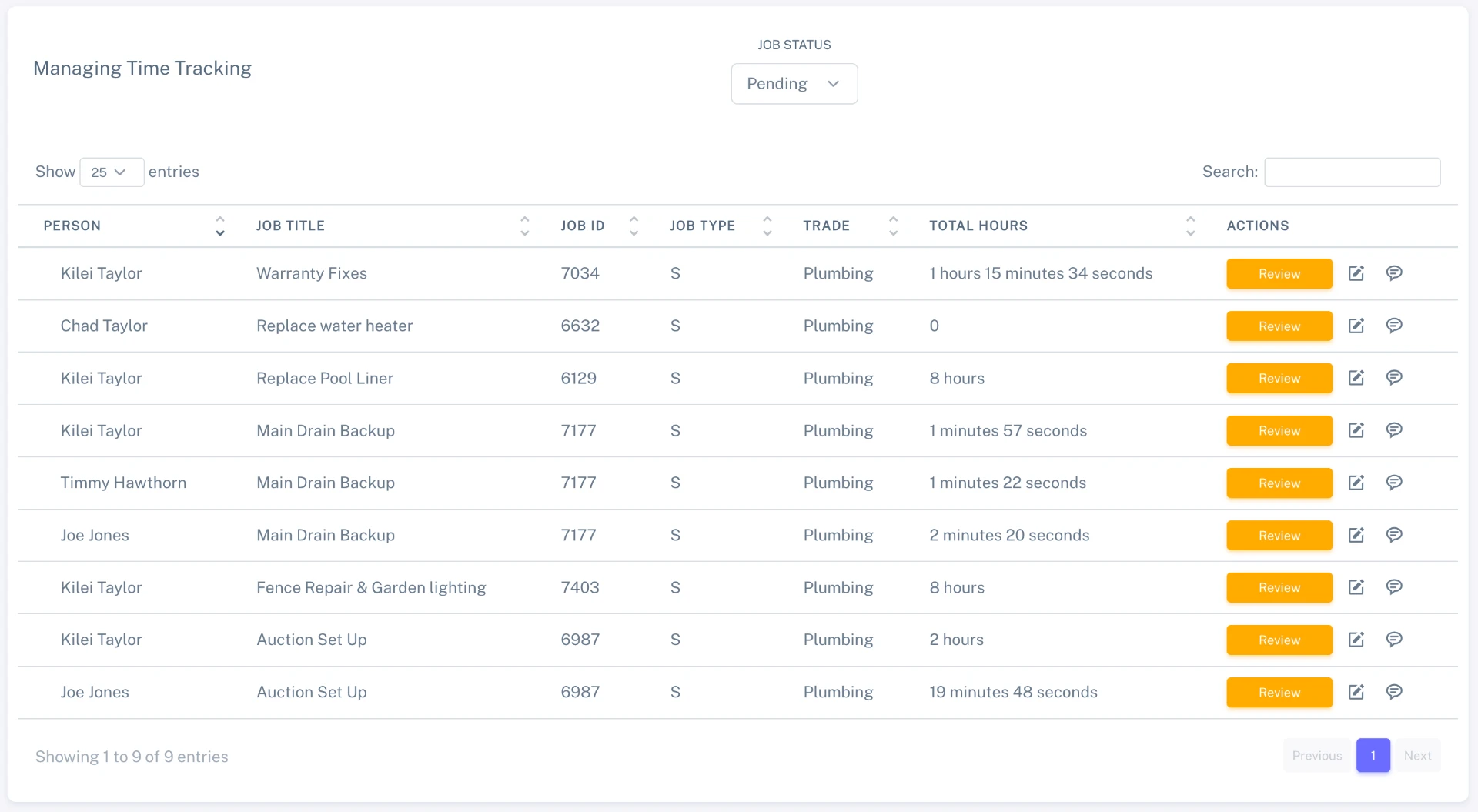Review the Fence Repair & Garden lighting entry
Screen dimensions: 1478x812
[1279, 587]
